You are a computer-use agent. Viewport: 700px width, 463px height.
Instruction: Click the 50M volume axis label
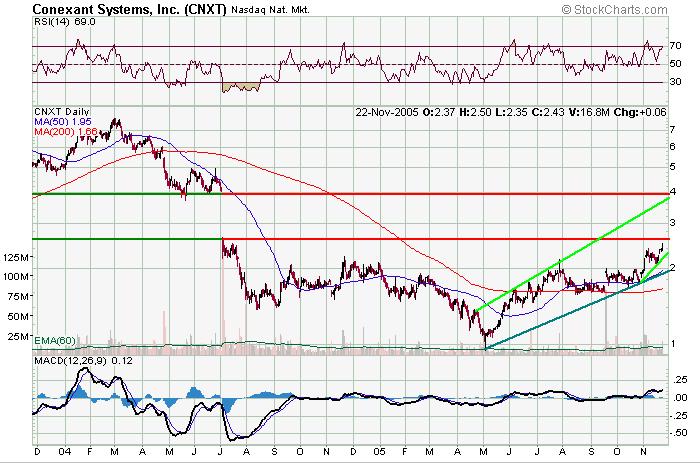click(20, 317)
